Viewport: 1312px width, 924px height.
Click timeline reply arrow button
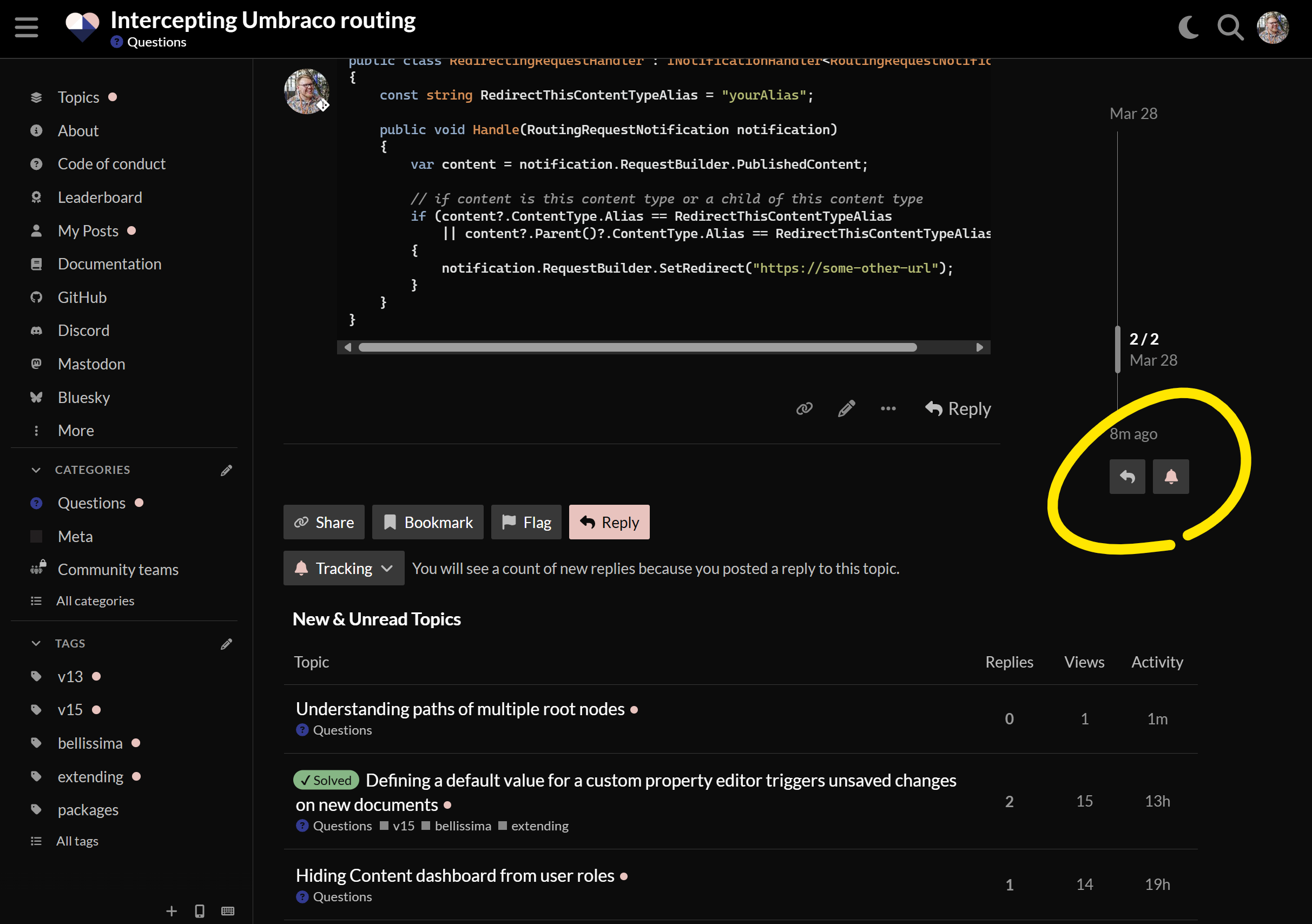[x=1128, y=477]
